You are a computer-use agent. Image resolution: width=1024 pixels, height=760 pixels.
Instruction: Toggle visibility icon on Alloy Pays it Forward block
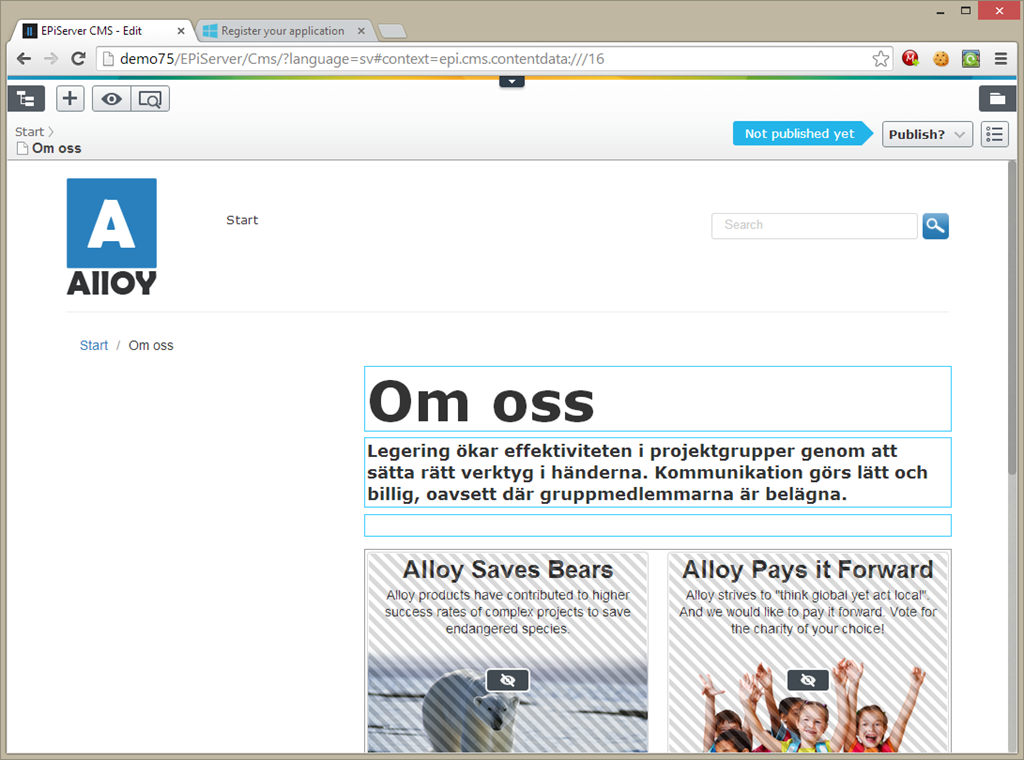click(808, 680)
